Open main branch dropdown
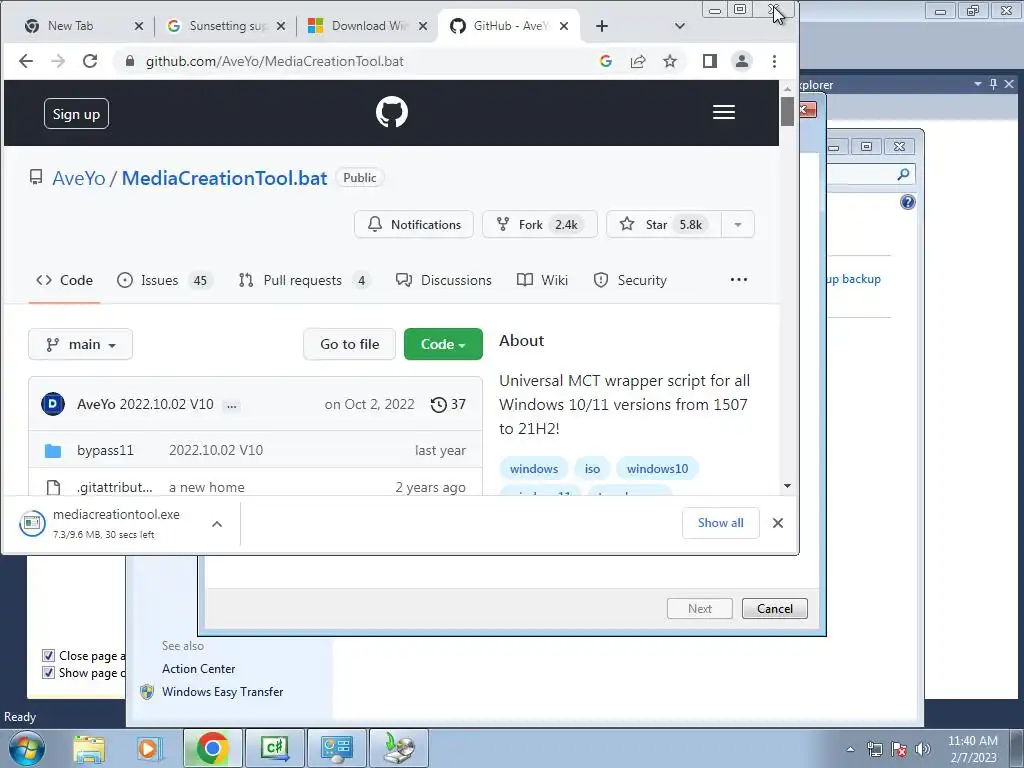1024x768 pixels. click(80, 344)
